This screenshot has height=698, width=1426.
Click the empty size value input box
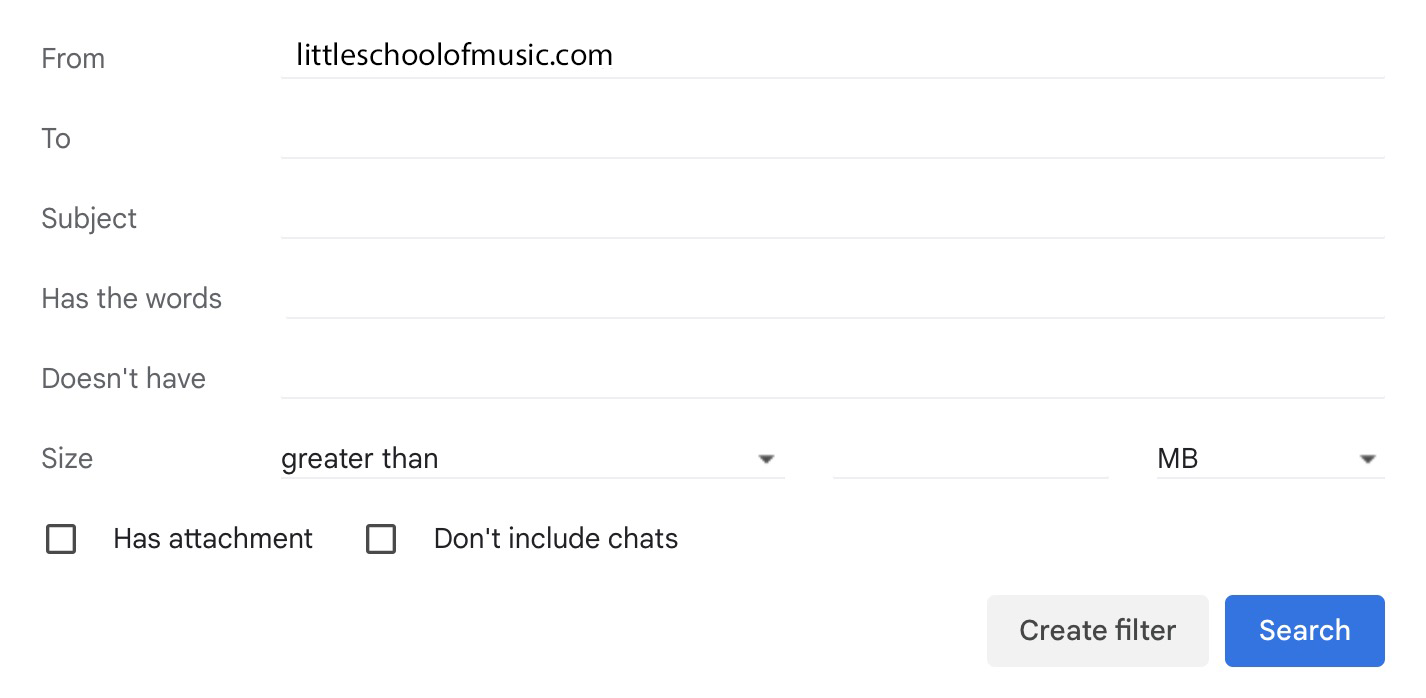[x=970, y=459]
